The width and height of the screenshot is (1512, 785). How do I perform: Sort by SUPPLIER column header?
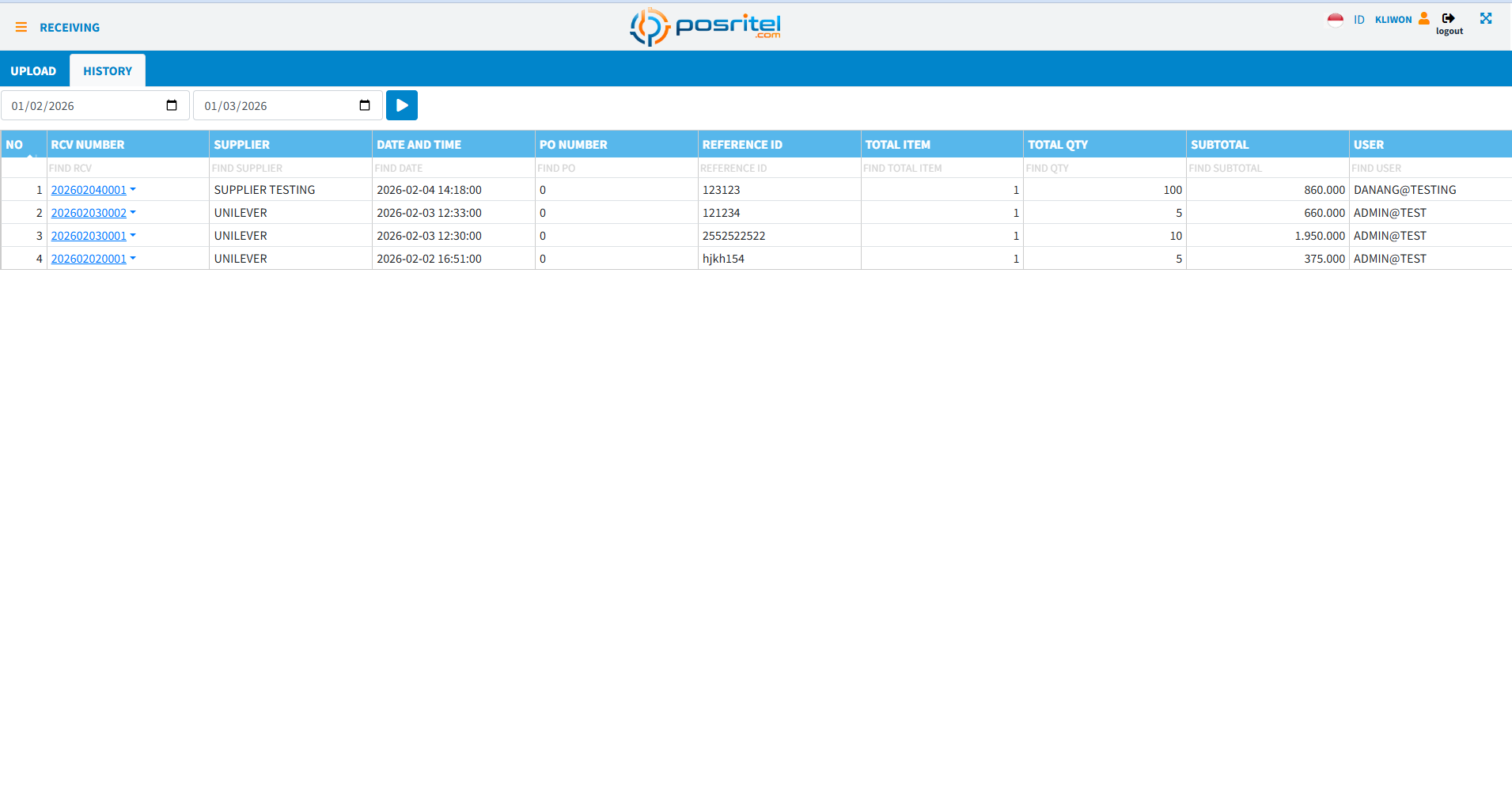click(290, 145)
